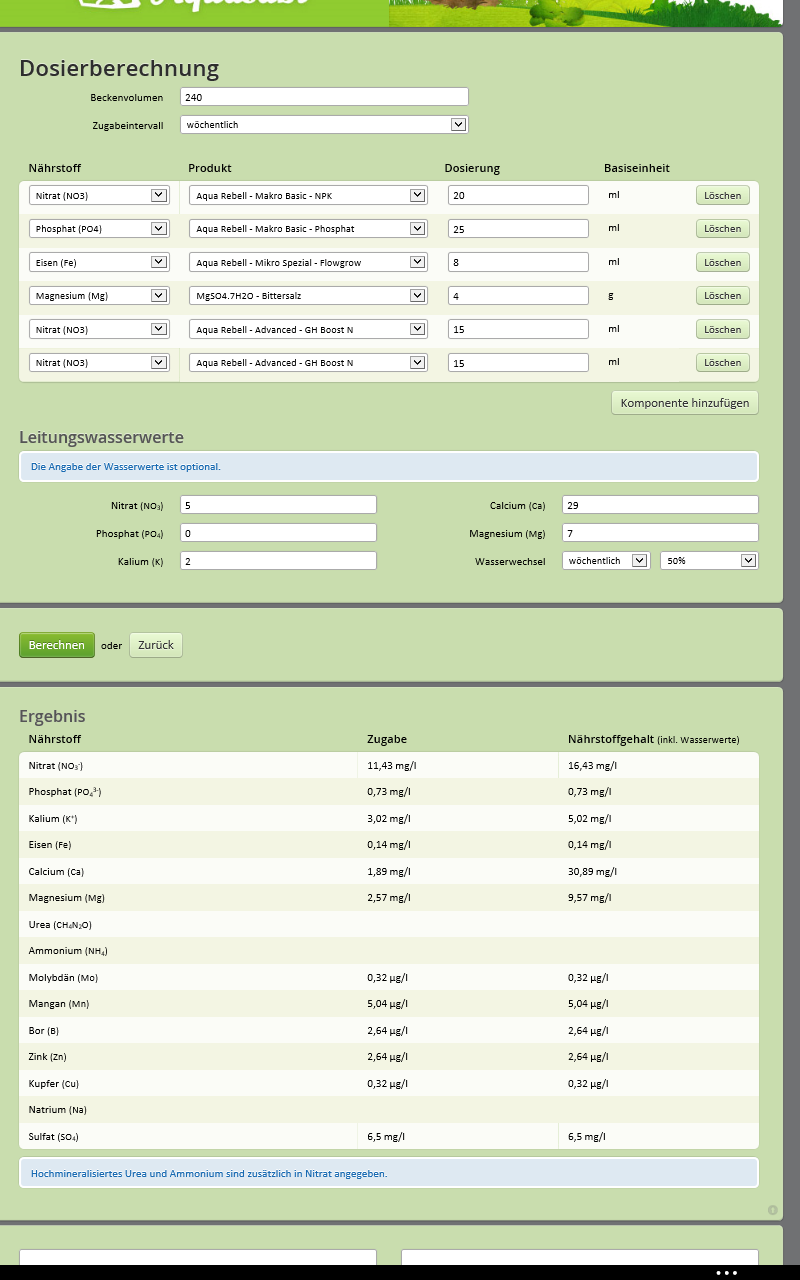
Task: Click the Sulfat Zugabe value 6,5 mg/l
Action: point(386,1137)
